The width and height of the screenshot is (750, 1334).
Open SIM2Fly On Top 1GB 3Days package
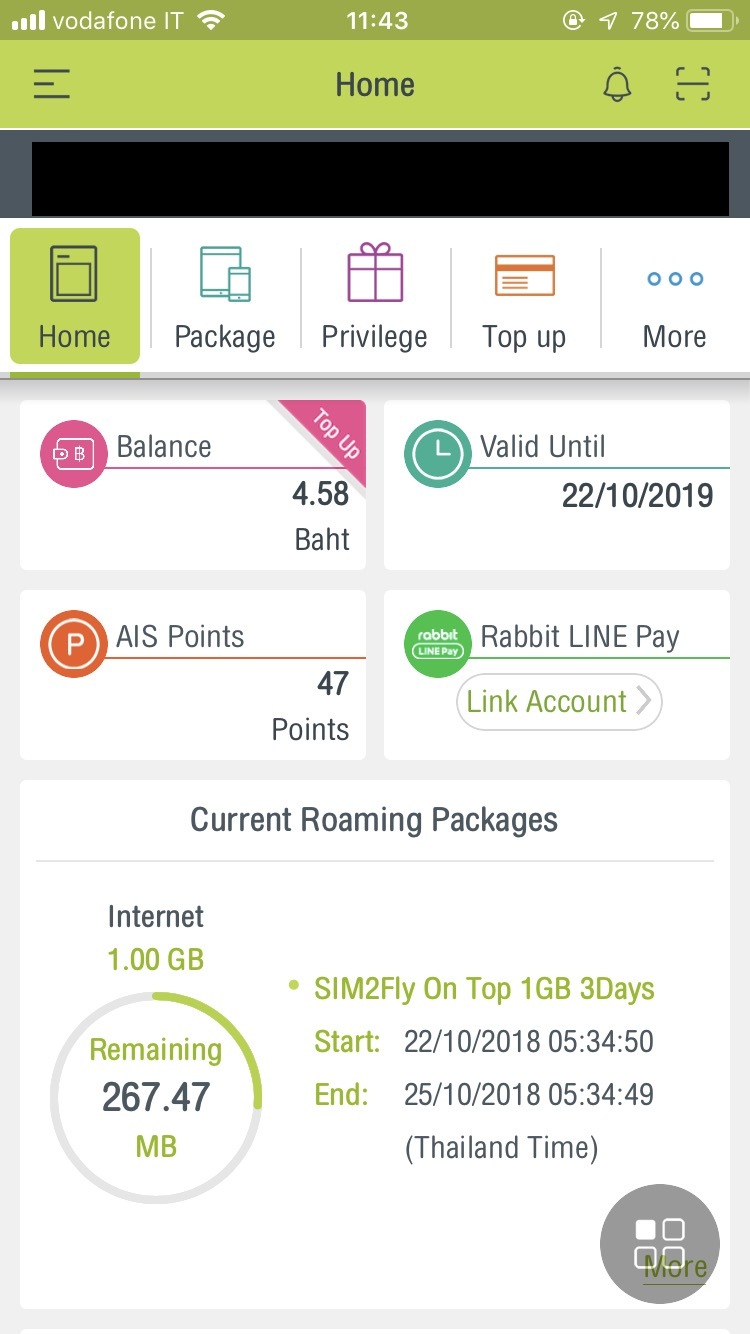click(484, 989)
